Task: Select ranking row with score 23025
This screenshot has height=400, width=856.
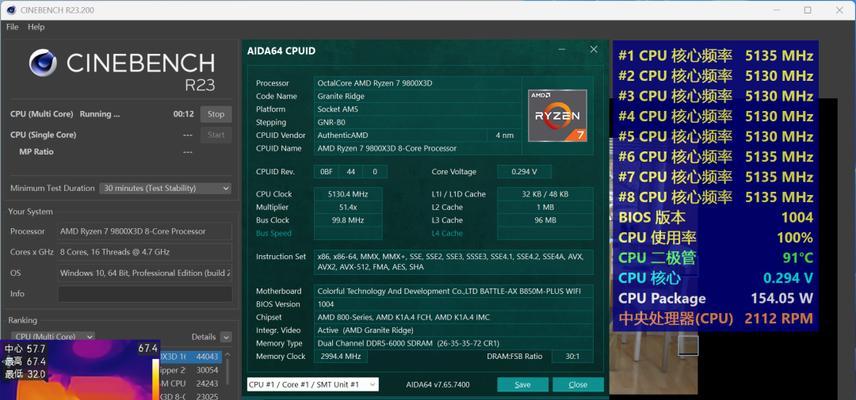Action: point(191,397)
